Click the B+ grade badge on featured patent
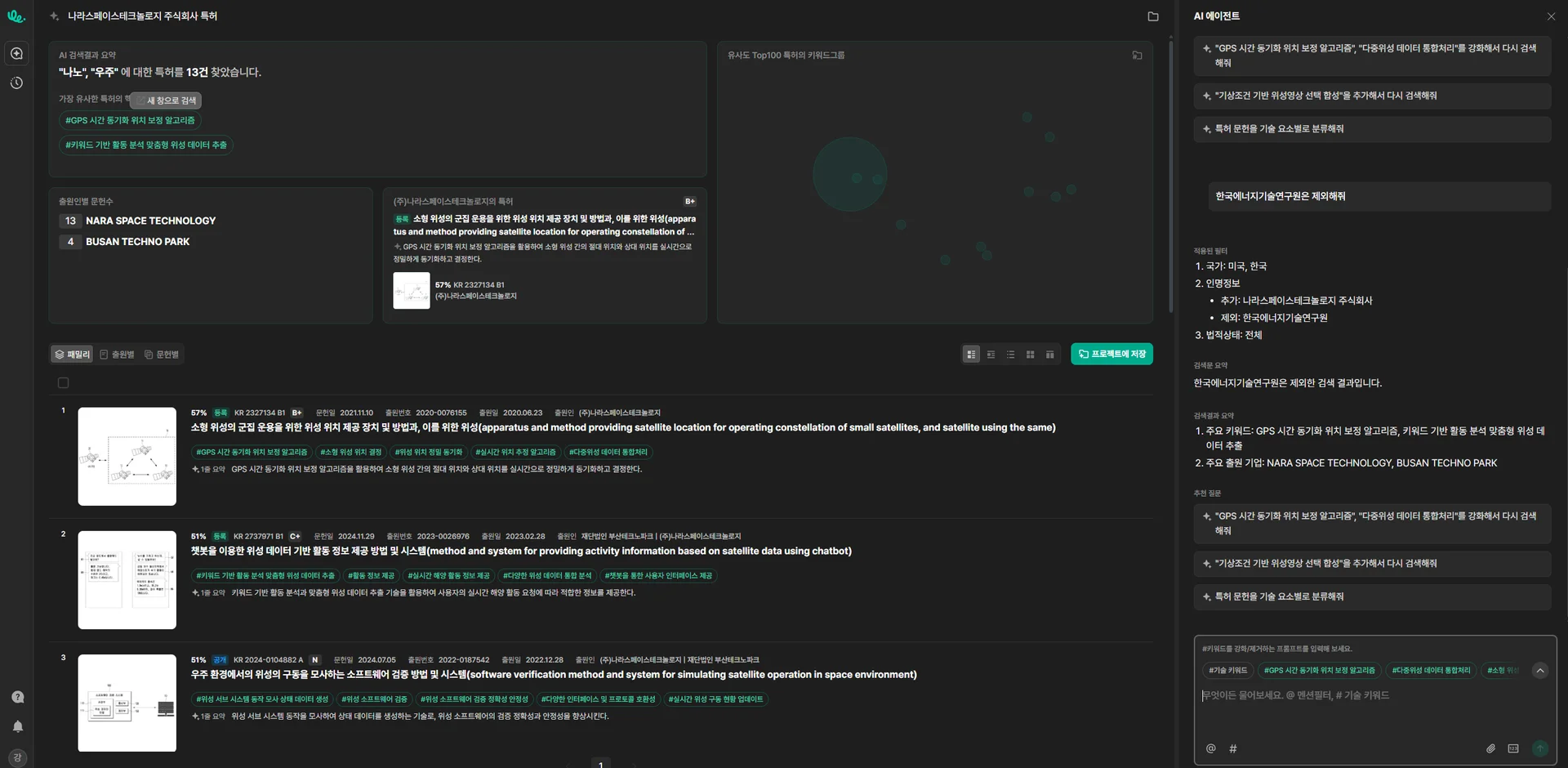Image resolution: width=1568 pixels, height=768 pixels. coord(690,202)
